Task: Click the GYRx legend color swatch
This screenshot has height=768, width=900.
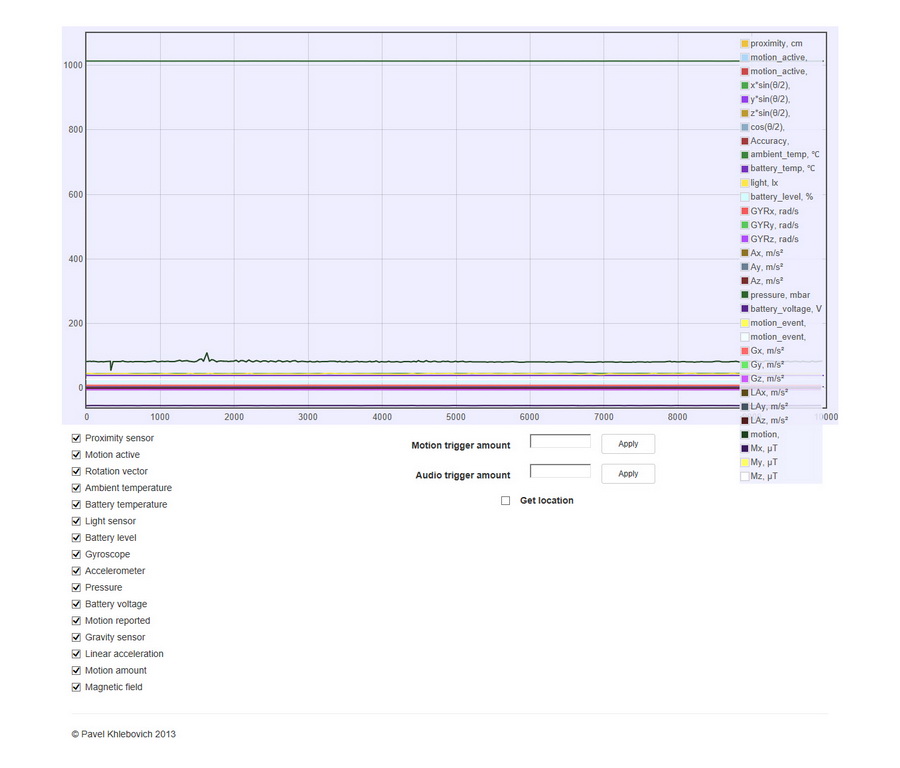Action: coord(745,211)
